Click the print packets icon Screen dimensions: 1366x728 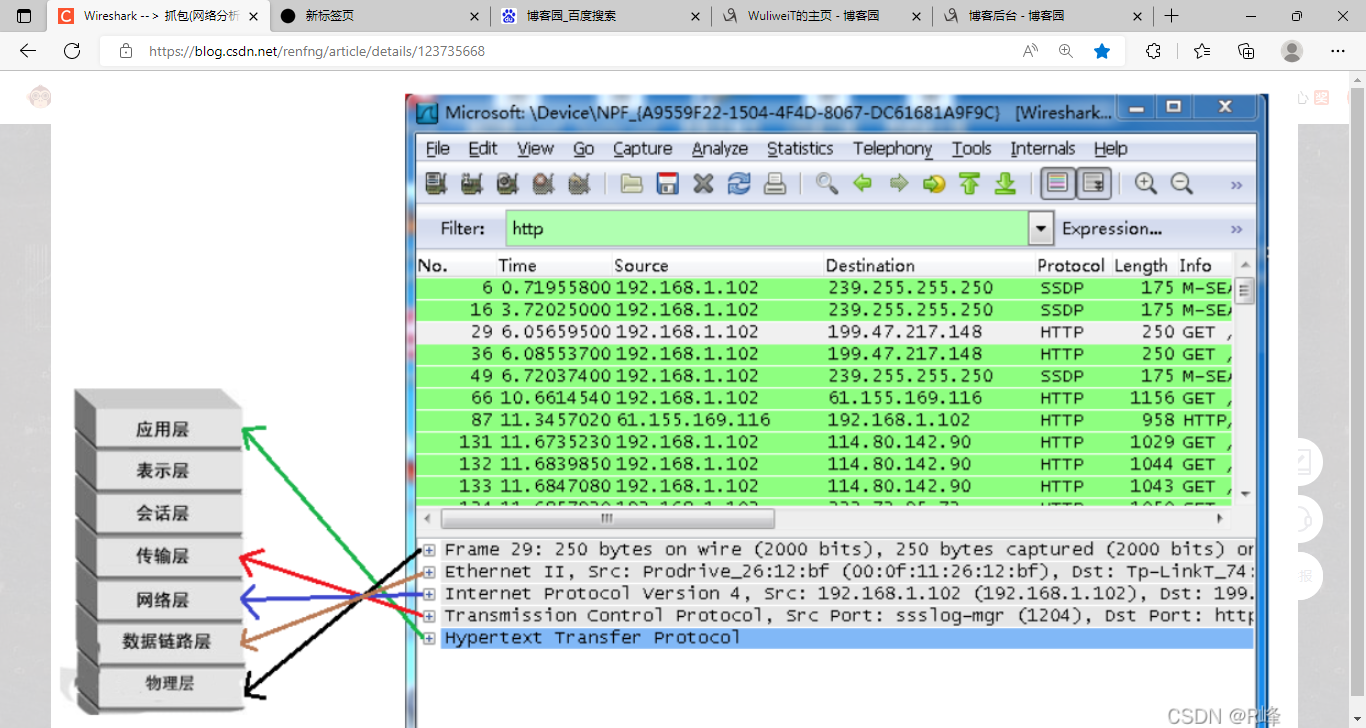(x=775, y=184)
